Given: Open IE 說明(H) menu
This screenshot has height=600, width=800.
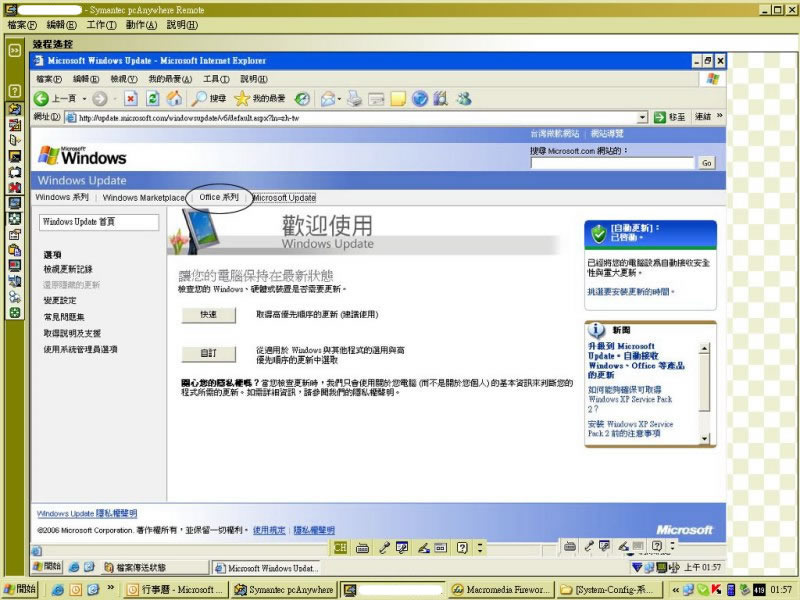Looking at the screenshot, I should point(254,79).
